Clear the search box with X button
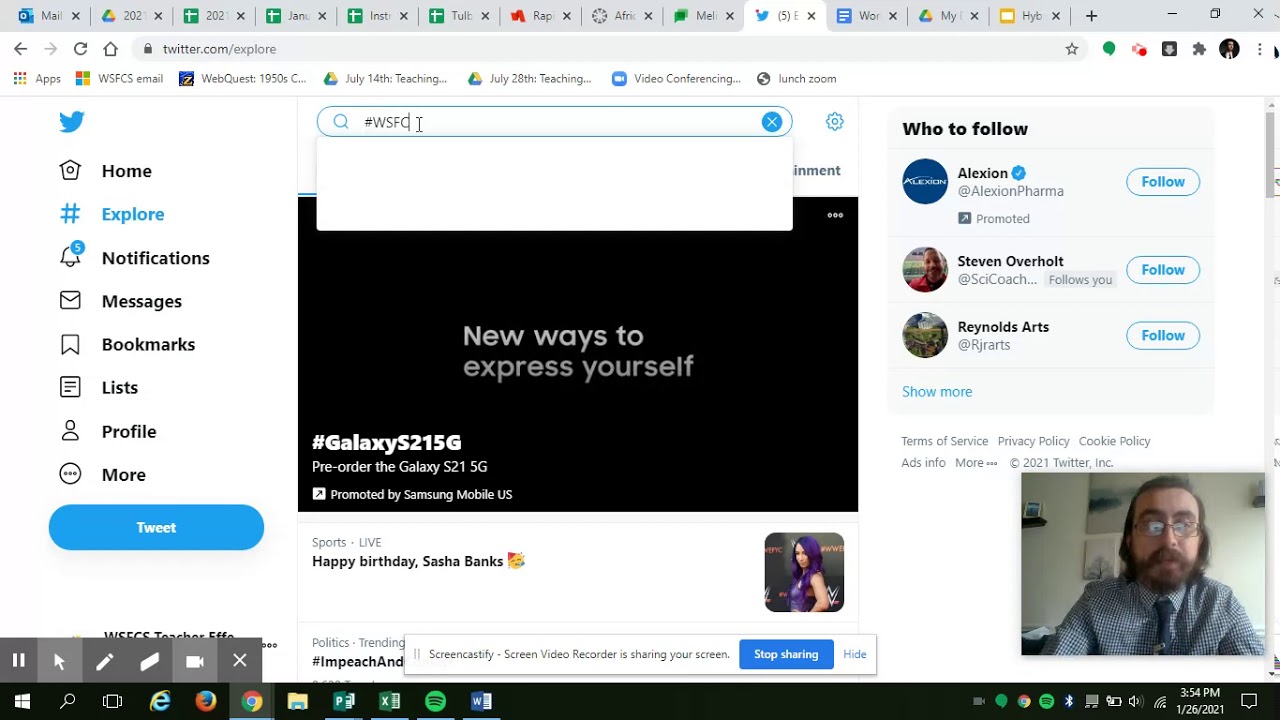The image size is (1280, 720). (772, 122)
